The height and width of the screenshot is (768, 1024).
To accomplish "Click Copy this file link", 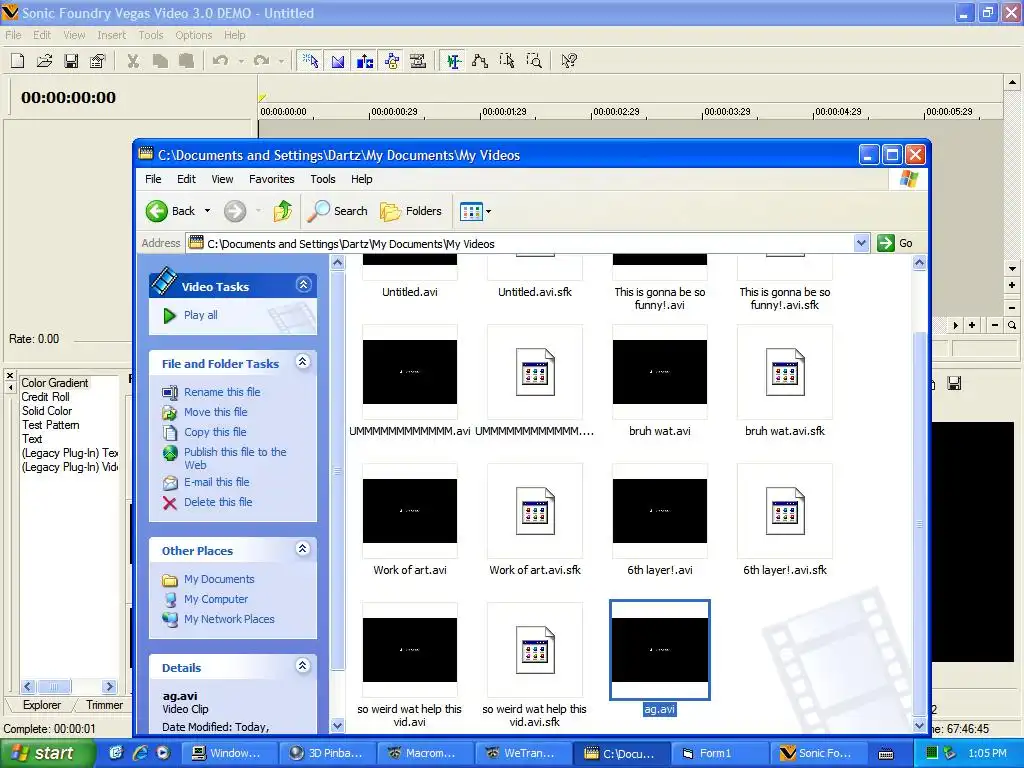I will (x=215, y=432).
